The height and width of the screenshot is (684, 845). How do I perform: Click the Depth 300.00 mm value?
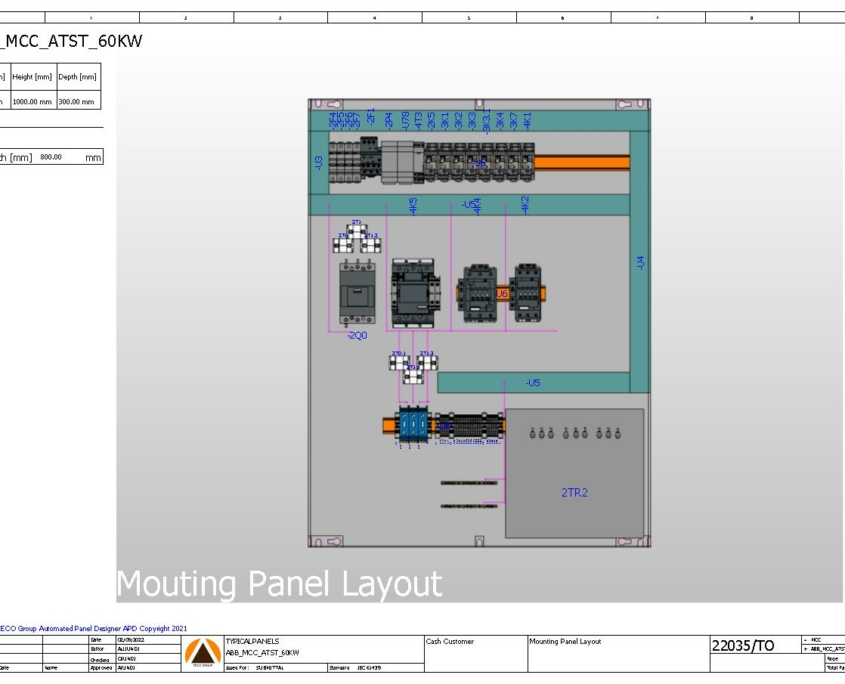79,99
